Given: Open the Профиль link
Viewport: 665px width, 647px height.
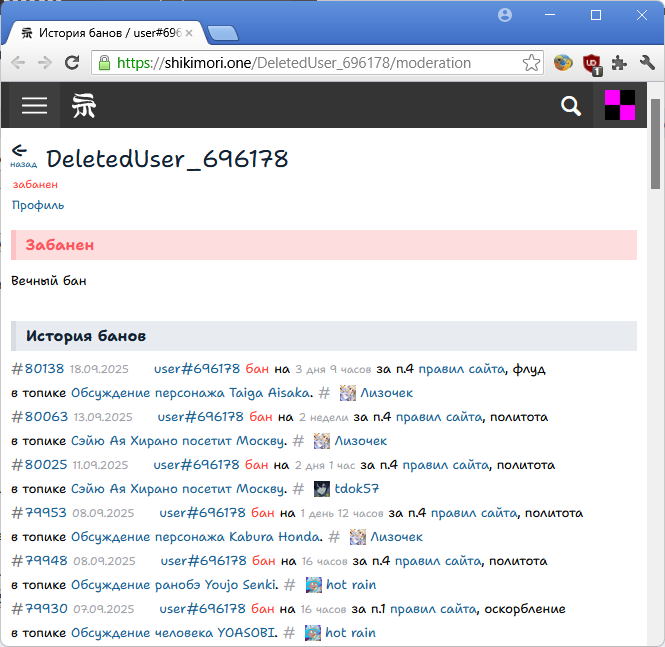Looking at the screenshot, I should pyautogui.click(x=38, y=205).
